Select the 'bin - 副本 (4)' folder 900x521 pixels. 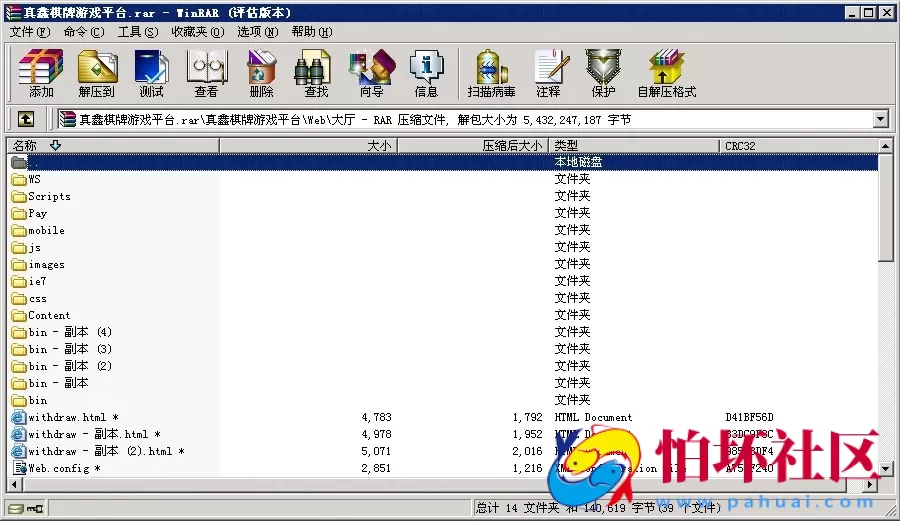pos(69,332)
